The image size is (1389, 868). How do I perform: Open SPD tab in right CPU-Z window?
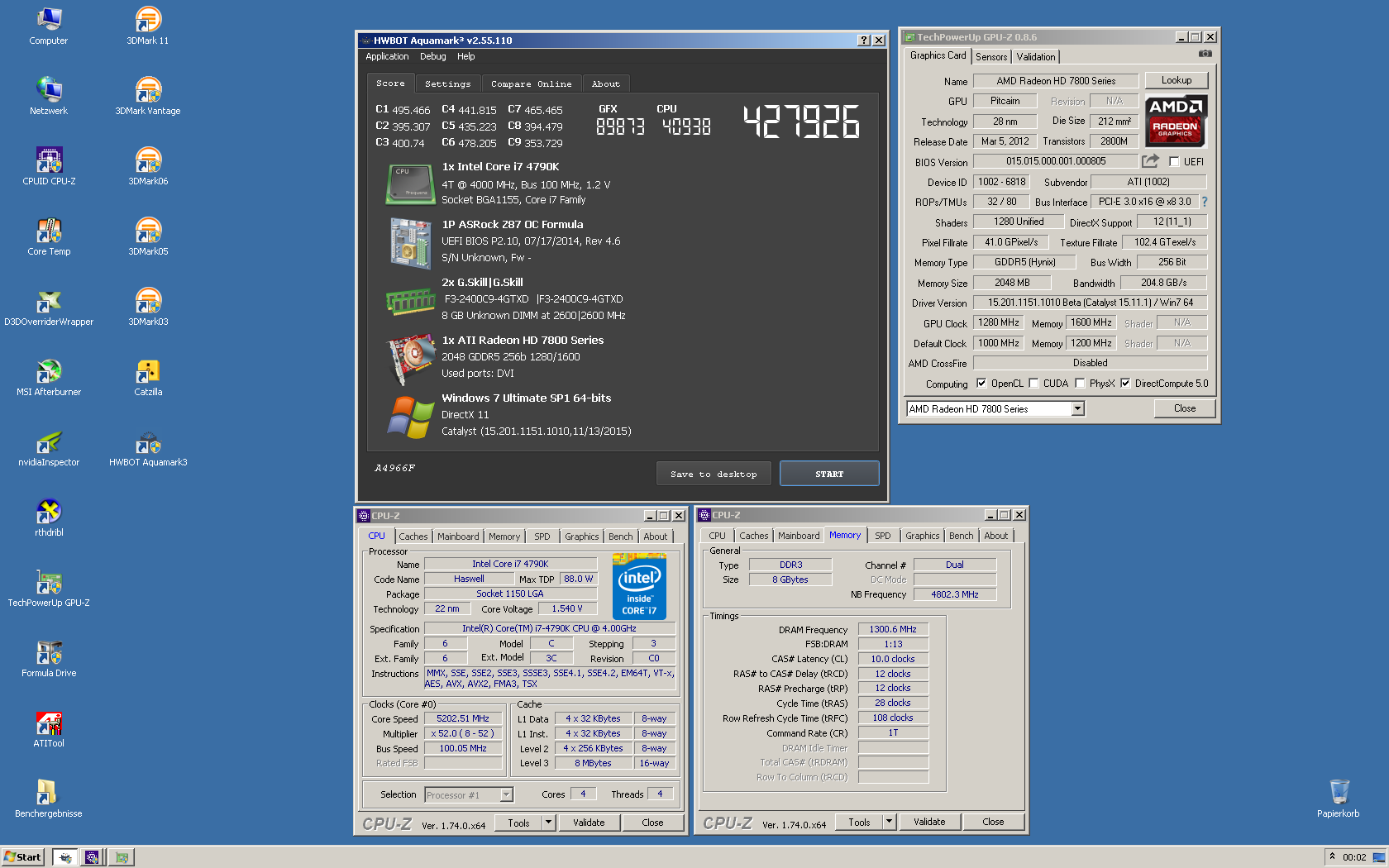coord(883,536)
